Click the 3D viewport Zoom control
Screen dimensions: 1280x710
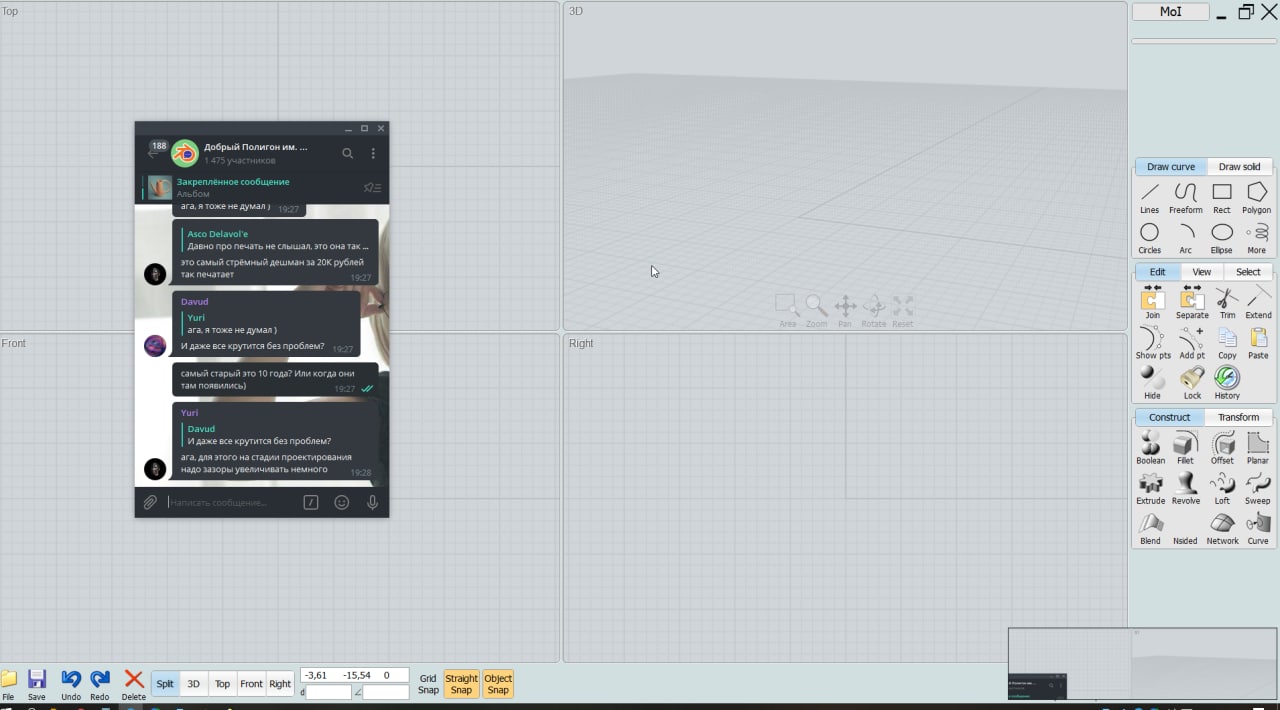click(x=816, y=310)
